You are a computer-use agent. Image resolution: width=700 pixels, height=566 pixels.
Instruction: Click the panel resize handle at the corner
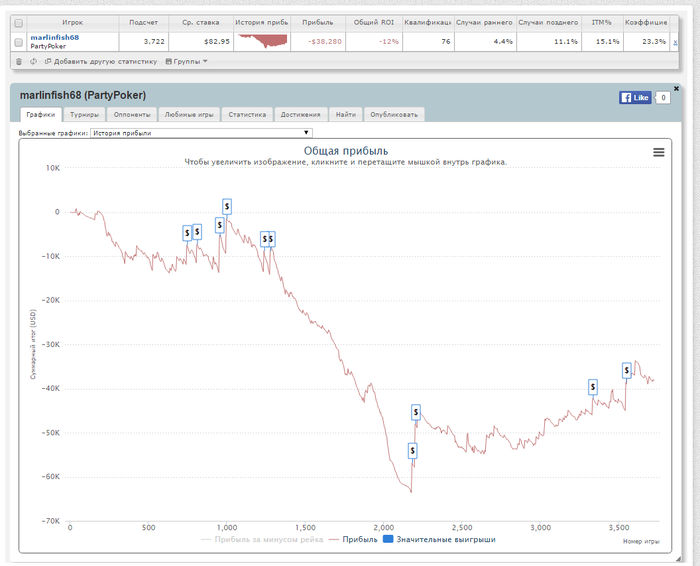pyautogui.click(x=679, y=558)
